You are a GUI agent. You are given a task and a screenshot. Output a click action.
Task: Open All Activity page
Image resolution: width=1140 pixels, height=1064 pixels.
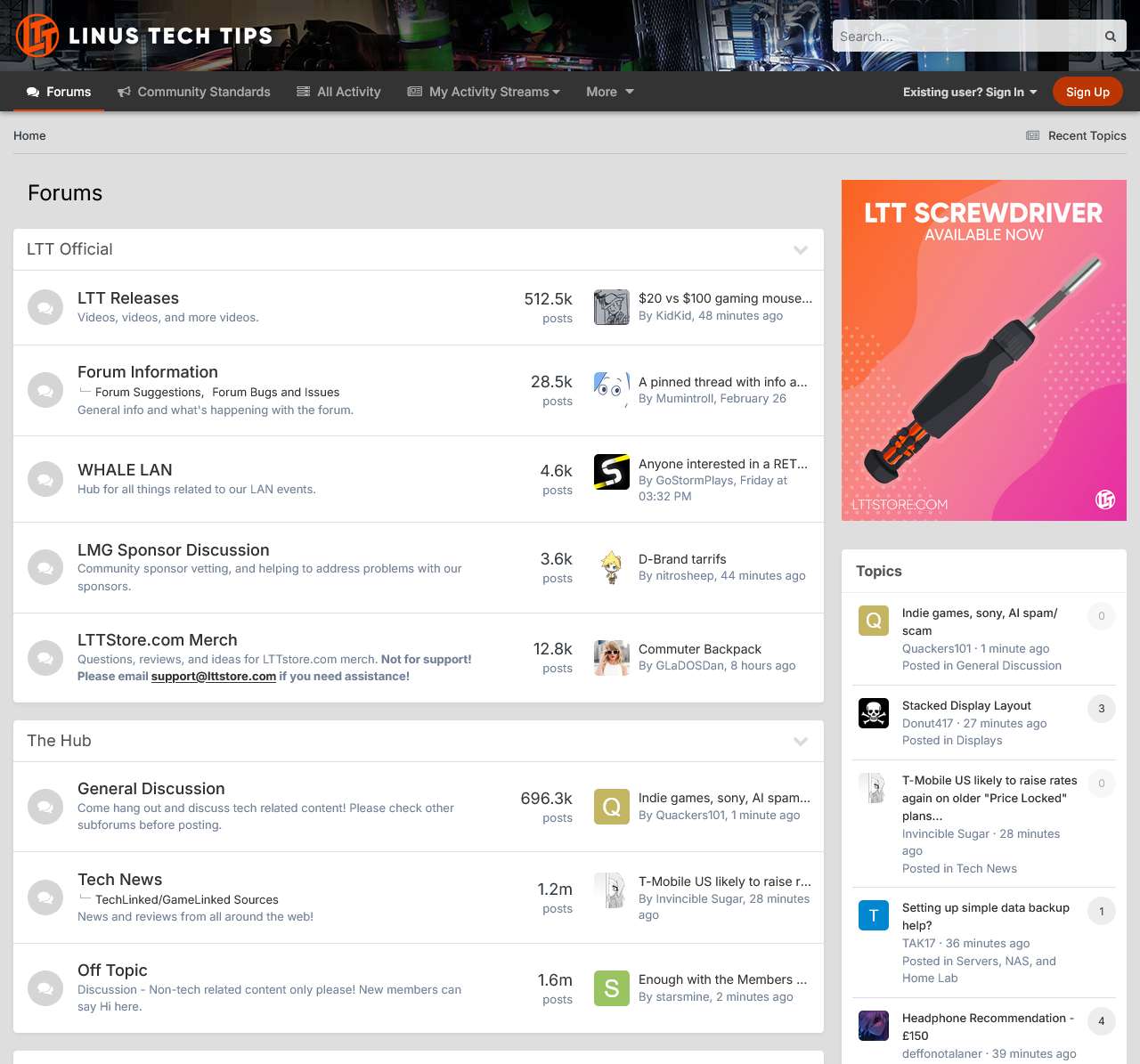[338, 92]
